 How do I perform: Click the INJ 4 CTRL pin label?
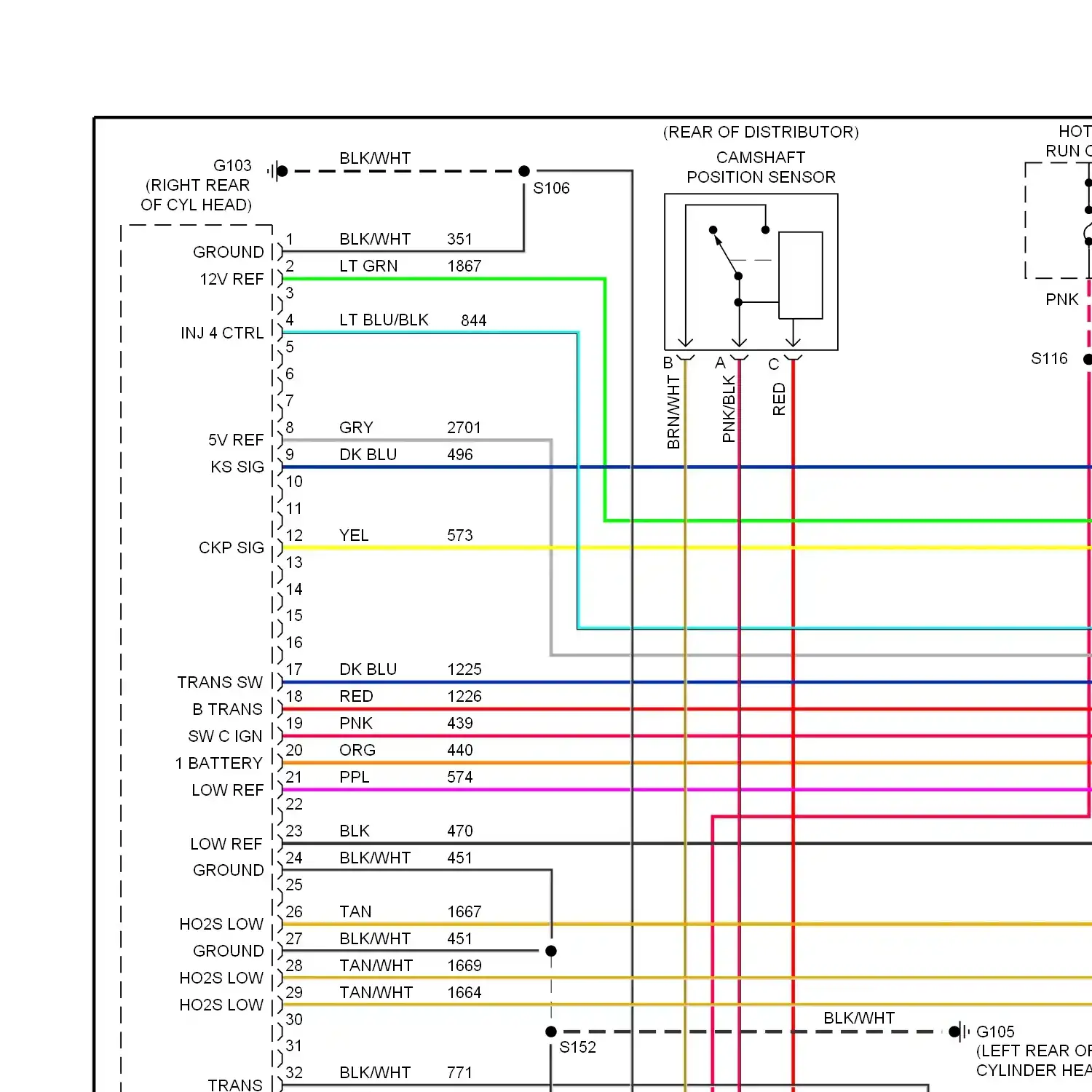coord(222,333)
